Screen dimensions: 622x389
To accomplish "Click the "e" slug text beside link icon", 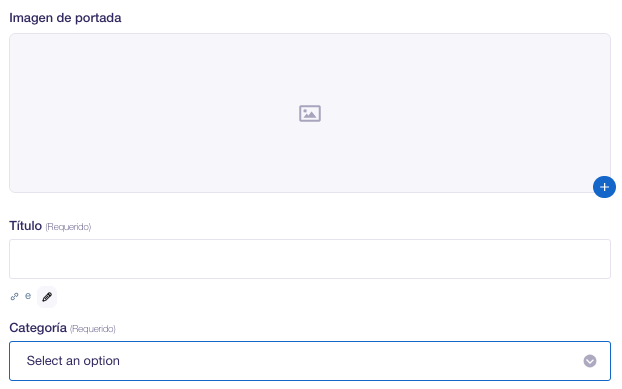I will point(28,296).
